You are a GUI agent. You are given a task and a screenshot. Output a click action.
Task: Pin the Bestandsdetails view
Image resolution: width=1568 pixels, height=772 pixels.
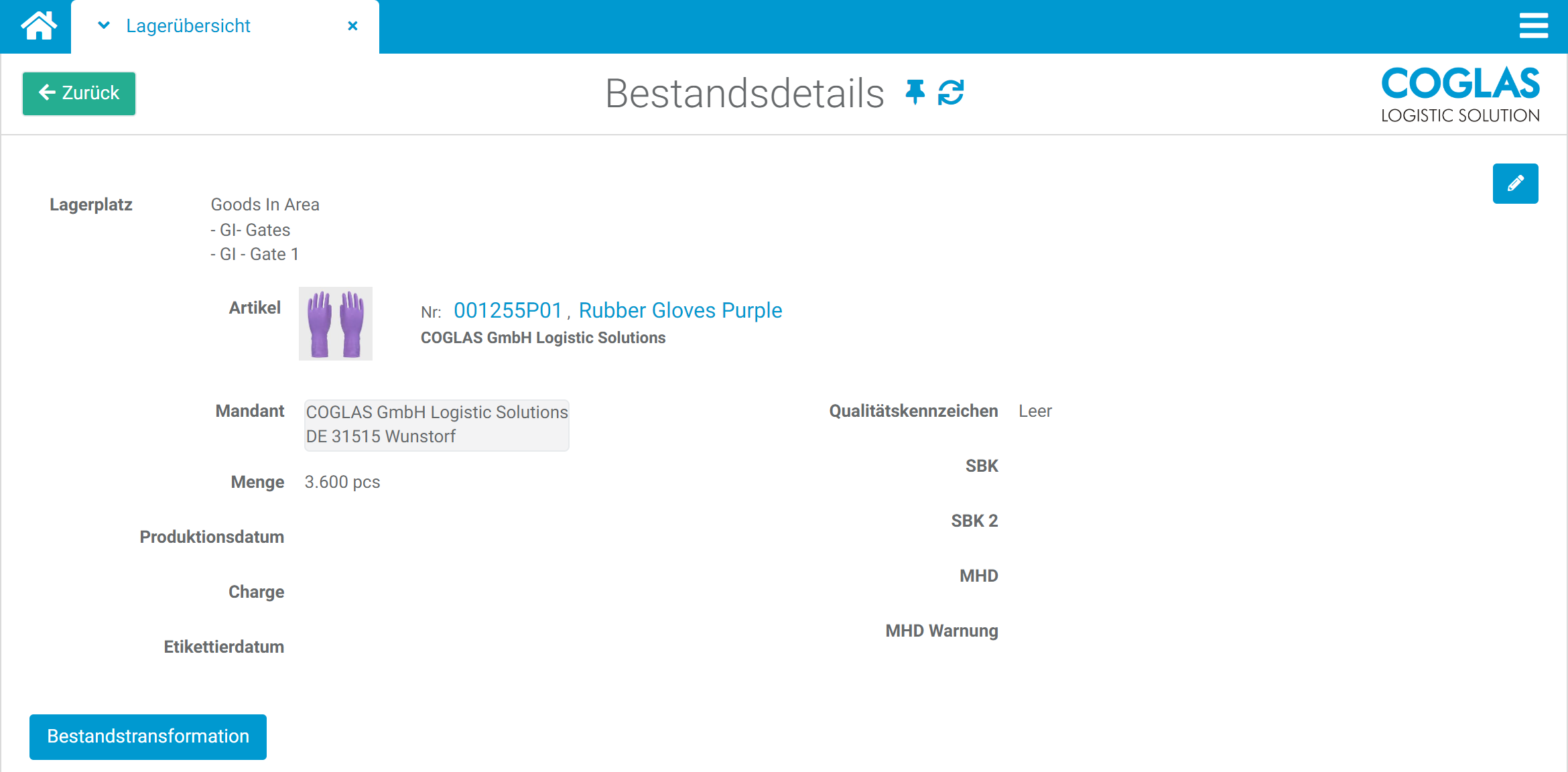(915, 93)
